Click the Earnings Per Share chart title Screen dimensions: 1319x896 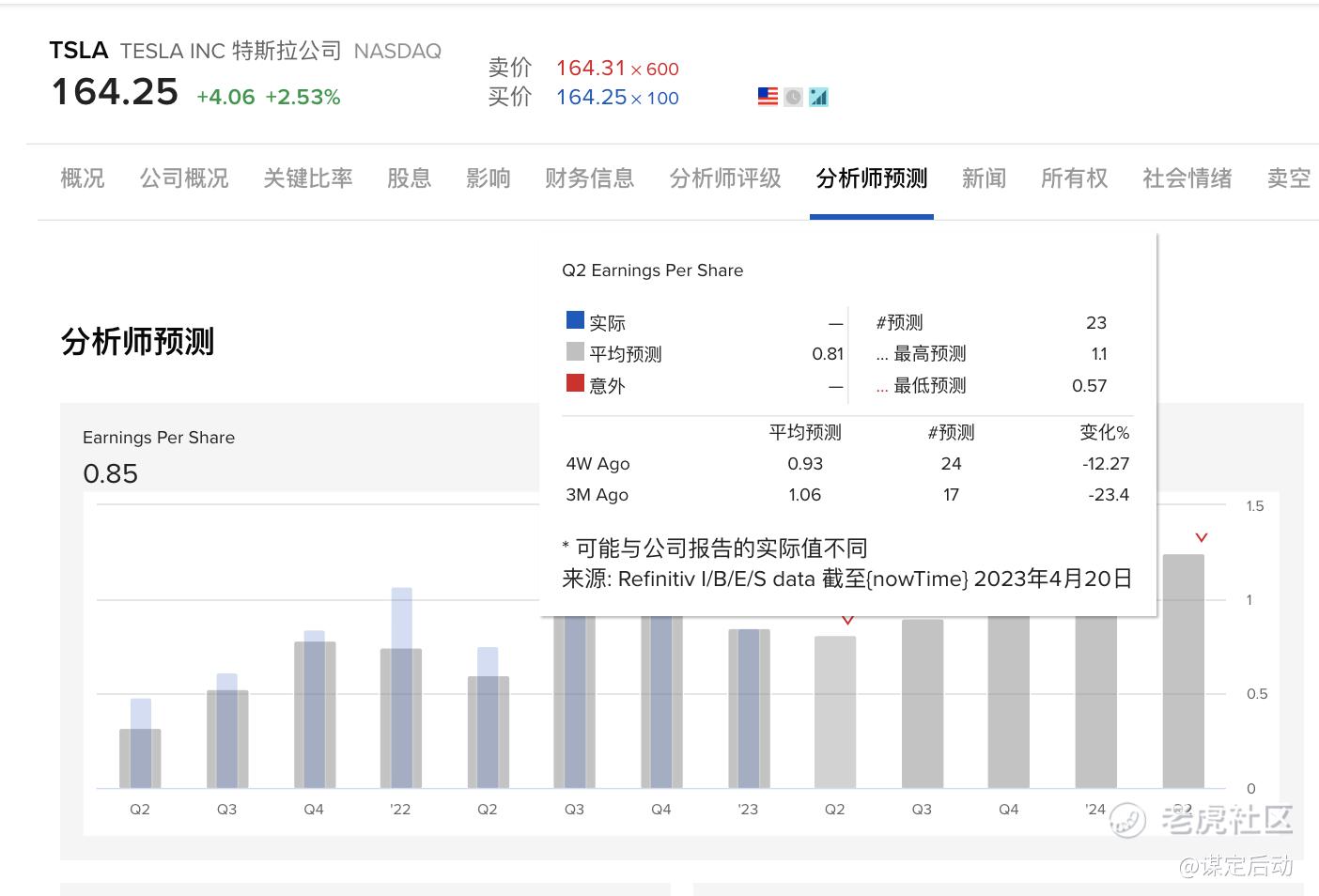coord(159,438)
